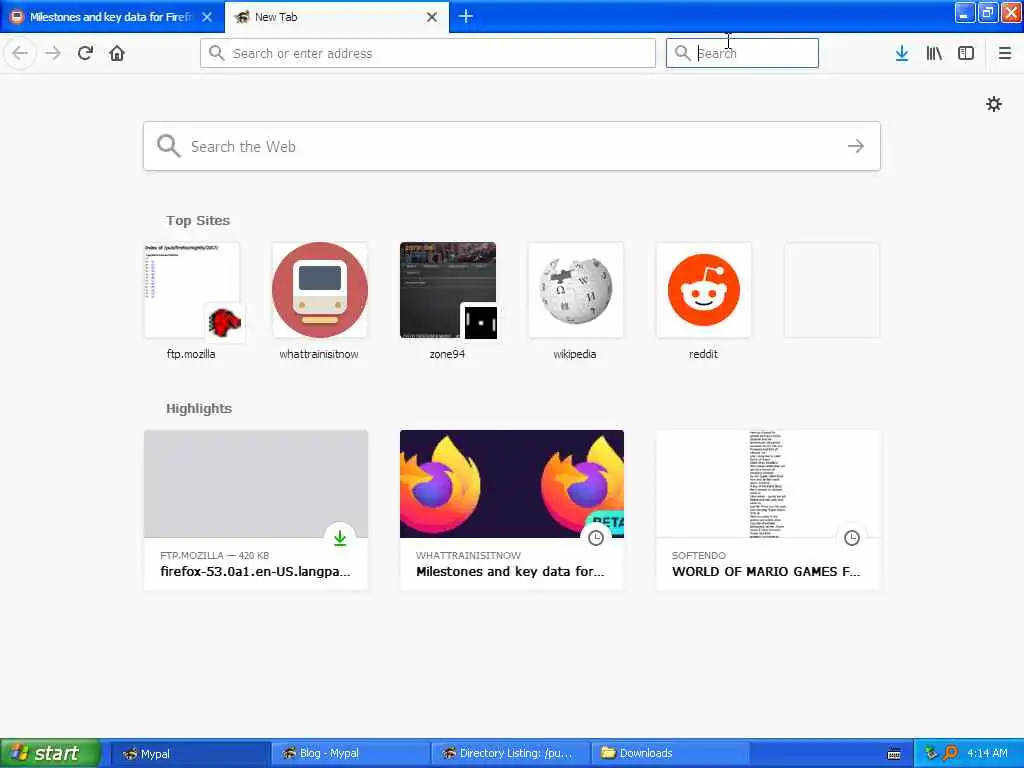Close the Milestones and key data tab
This screenshot has width=1024, height=768.
(207, 17)
